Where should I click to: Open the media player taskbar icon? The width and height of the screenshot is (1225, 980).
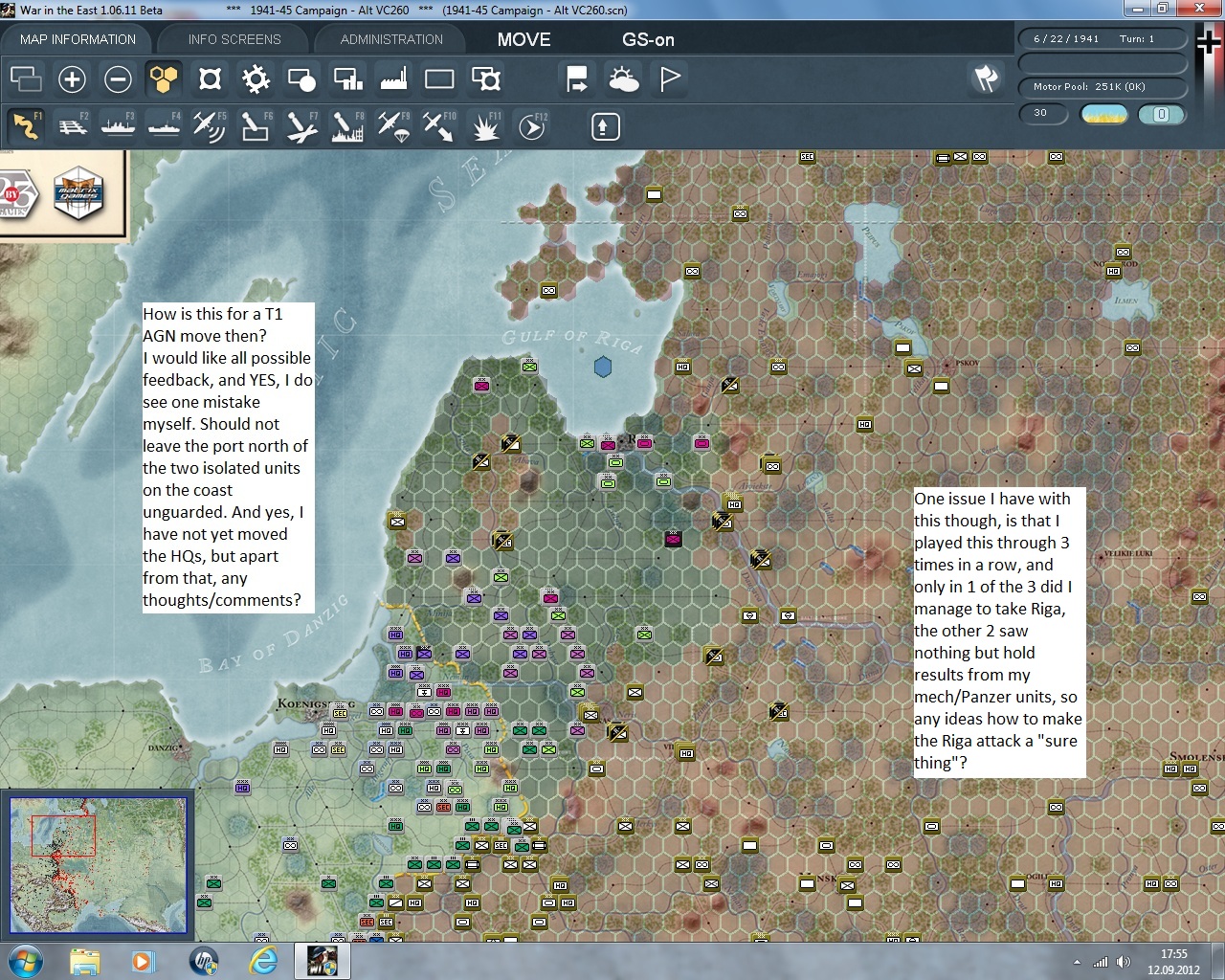tap(144, 961)
